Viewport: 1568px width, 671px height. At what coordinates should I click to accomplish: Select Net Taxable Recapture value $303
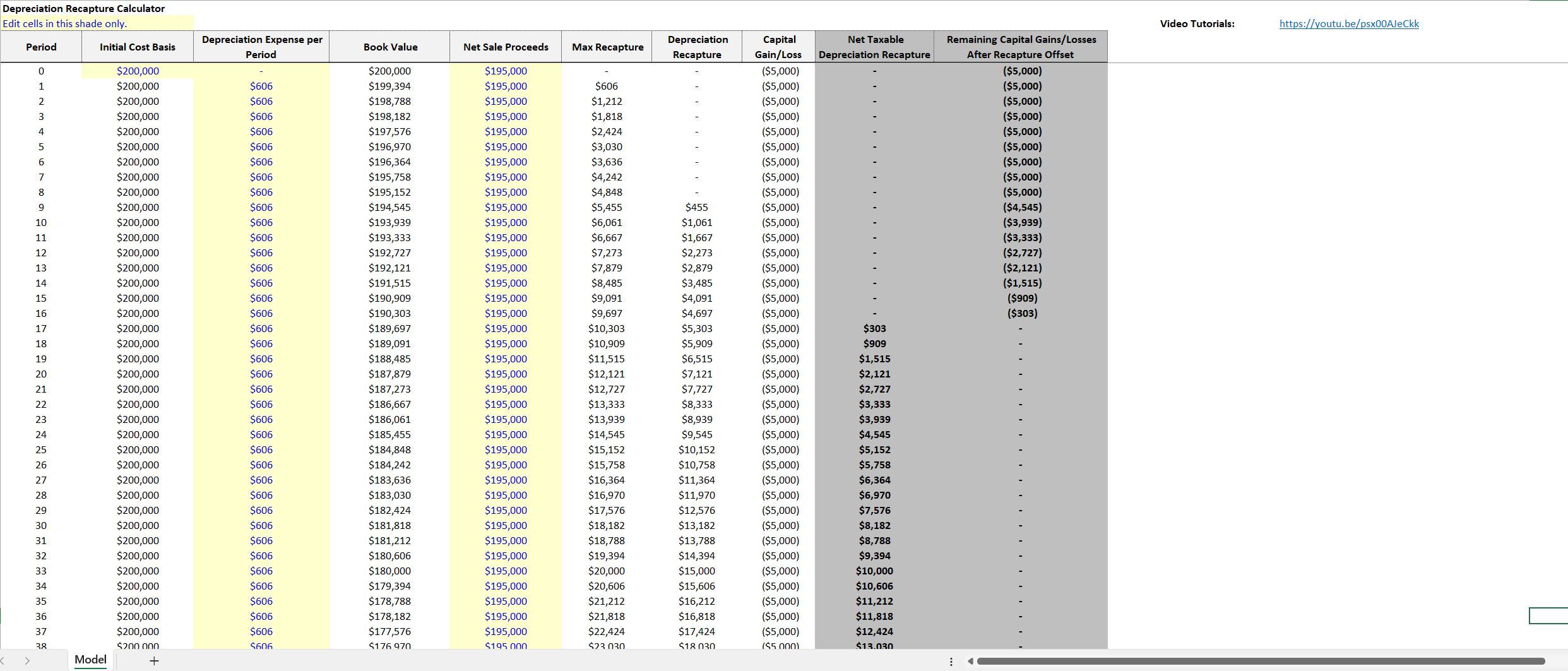tap(875, 328)
